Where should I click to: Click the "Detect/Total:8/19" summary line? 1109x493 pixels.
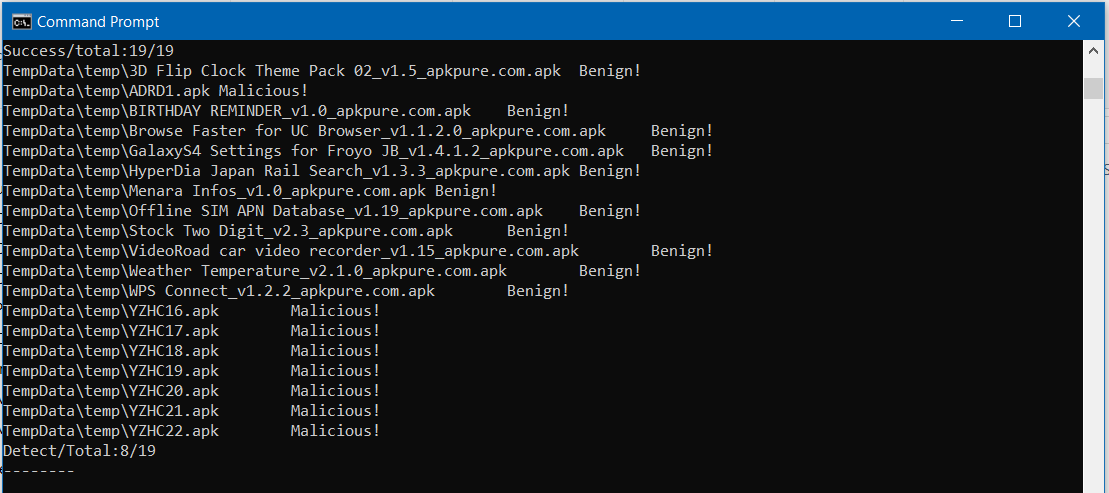80,450
